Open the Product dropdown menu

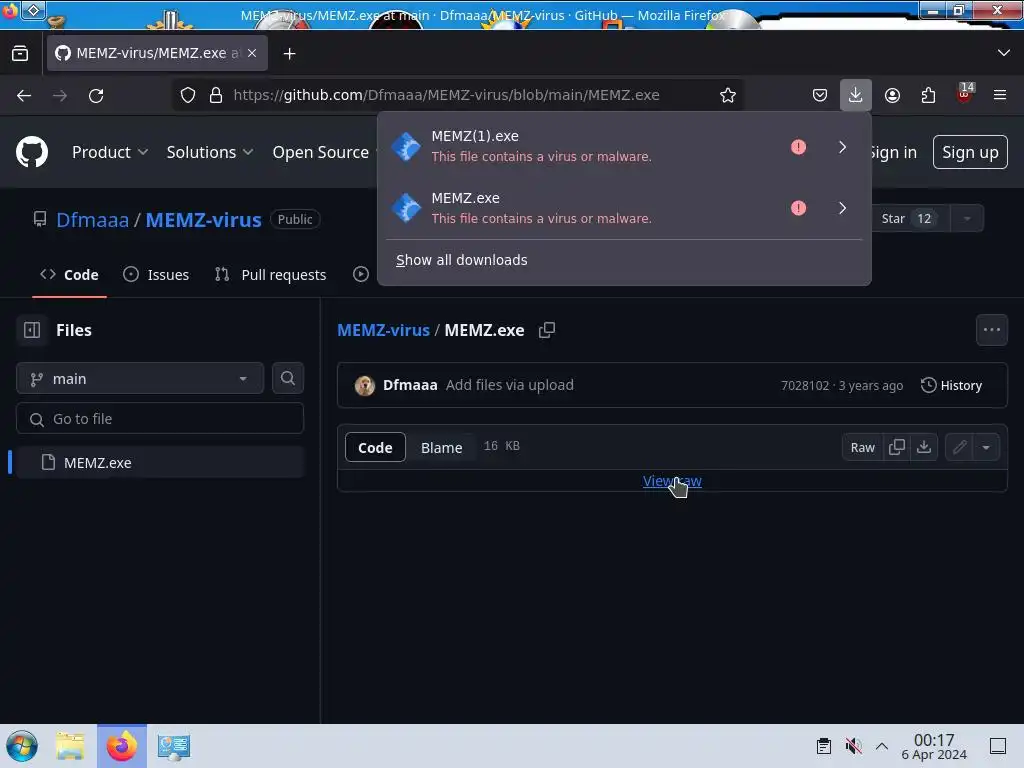[x=110, y=152]
